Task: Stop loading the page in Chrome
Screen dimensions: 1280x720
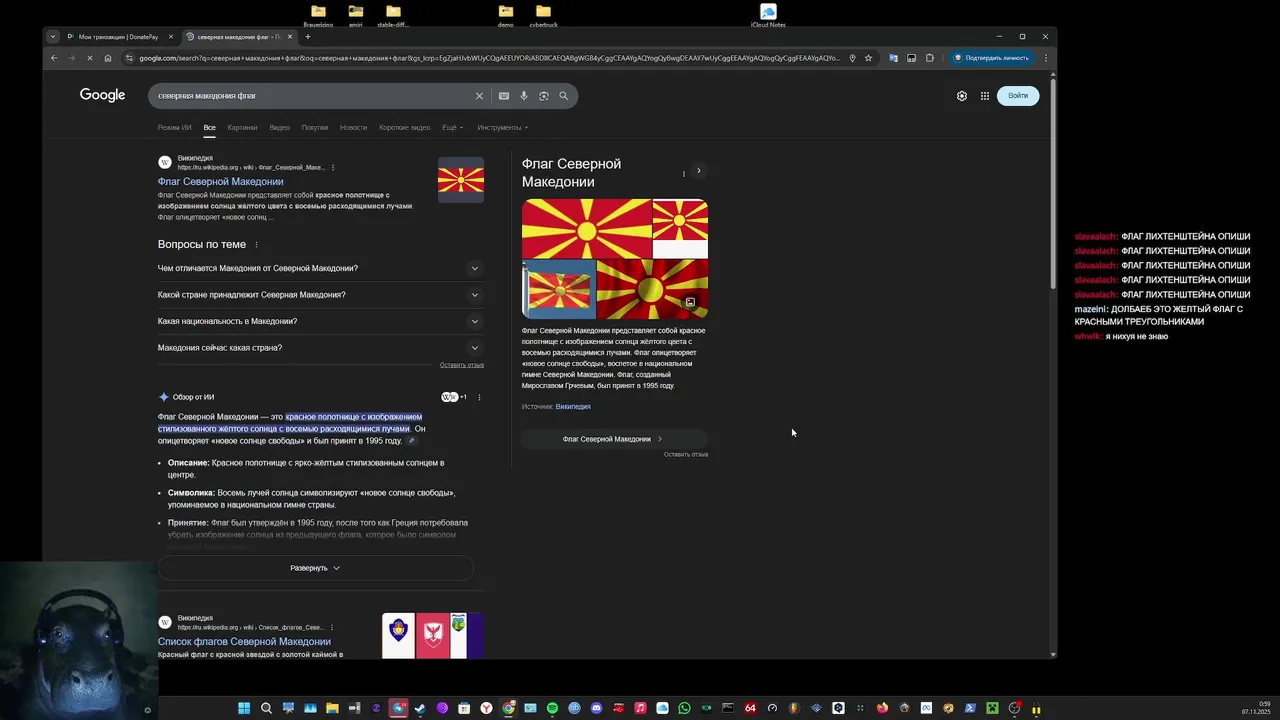Action: (x=90, y=58)
